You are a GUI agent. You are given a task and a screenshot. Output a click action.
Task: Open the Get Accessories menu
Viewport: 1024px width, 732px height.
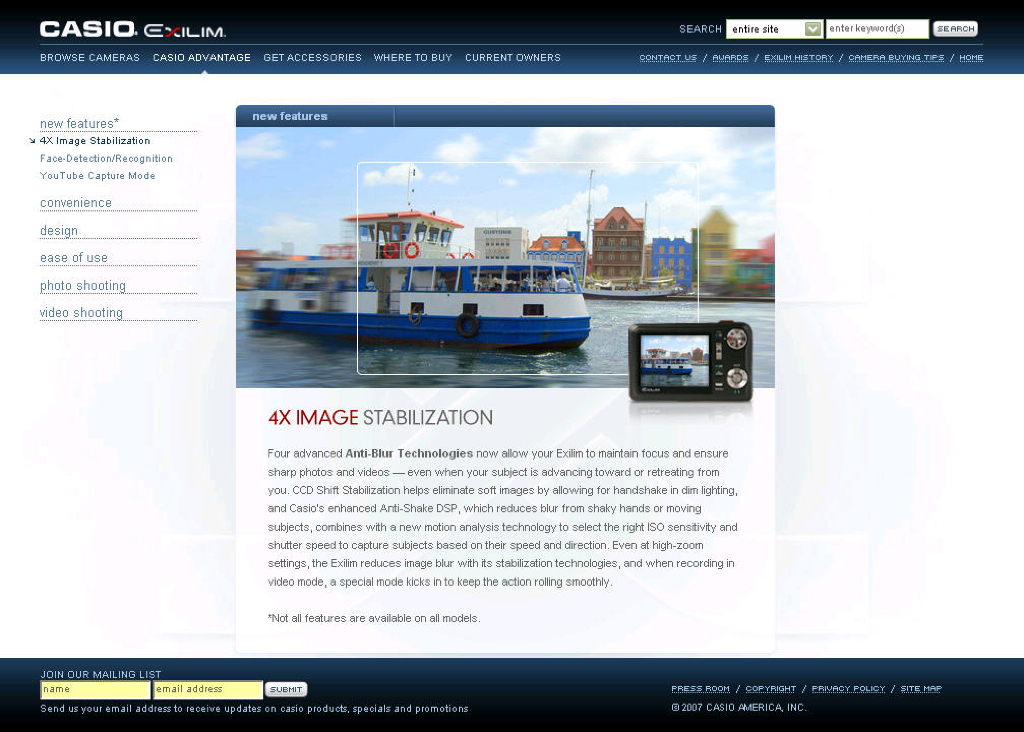312,57
